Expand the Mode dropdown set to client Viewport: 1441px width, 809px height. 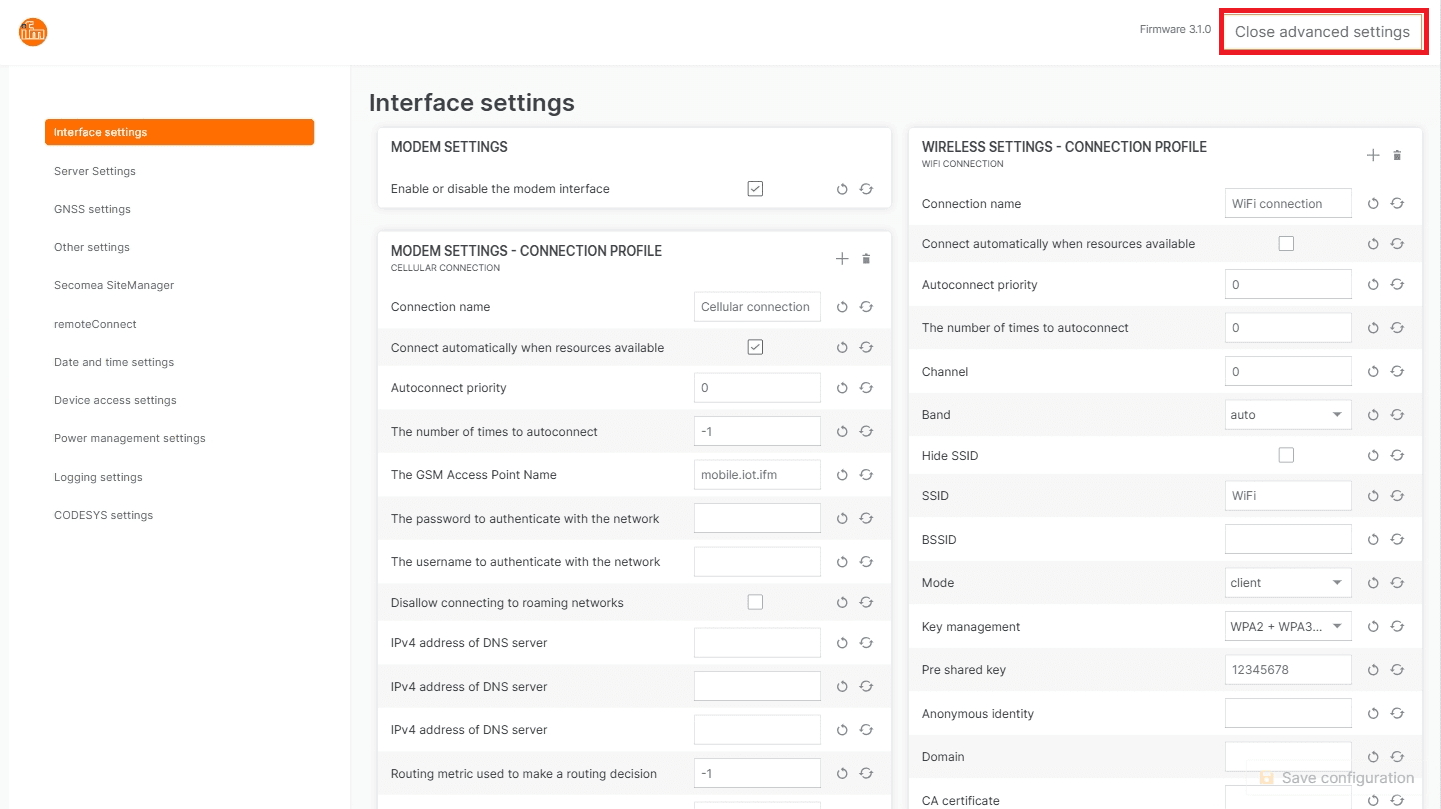pyautogui.click(x=1288, y=583)
